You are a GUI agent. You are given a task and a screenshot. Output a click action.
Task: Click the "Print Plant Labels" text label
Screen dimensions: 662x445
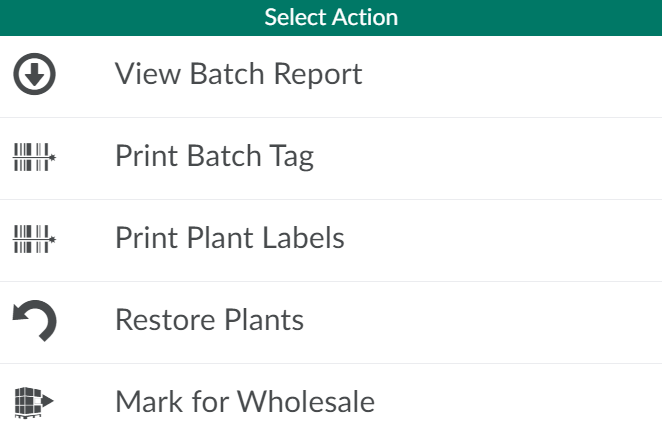(229, 239)
